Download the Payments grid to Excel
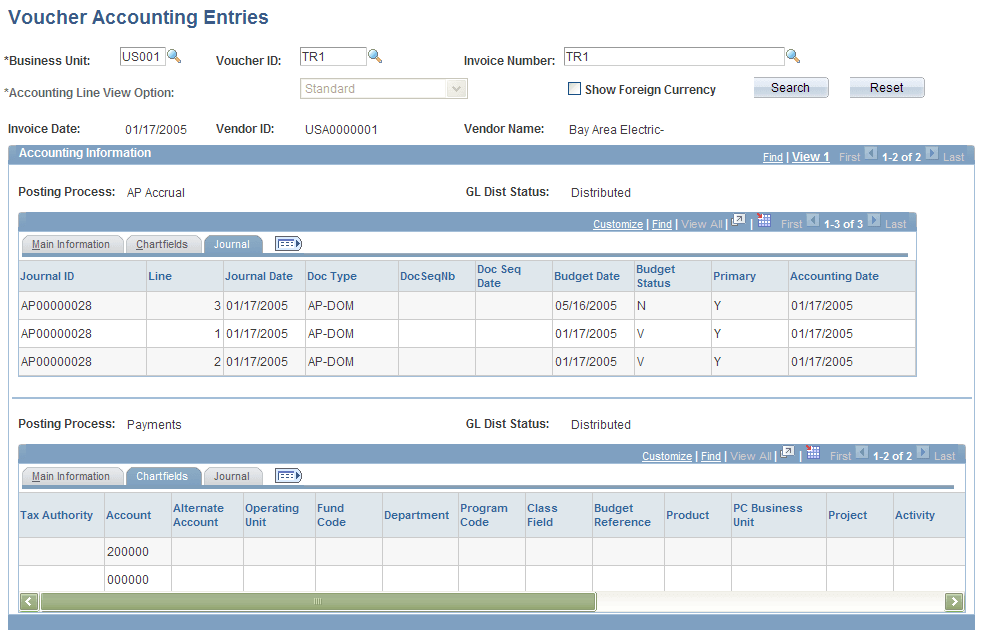Image resolution: width=983 pixels, height=641 pixels. [x=813, y=455]
